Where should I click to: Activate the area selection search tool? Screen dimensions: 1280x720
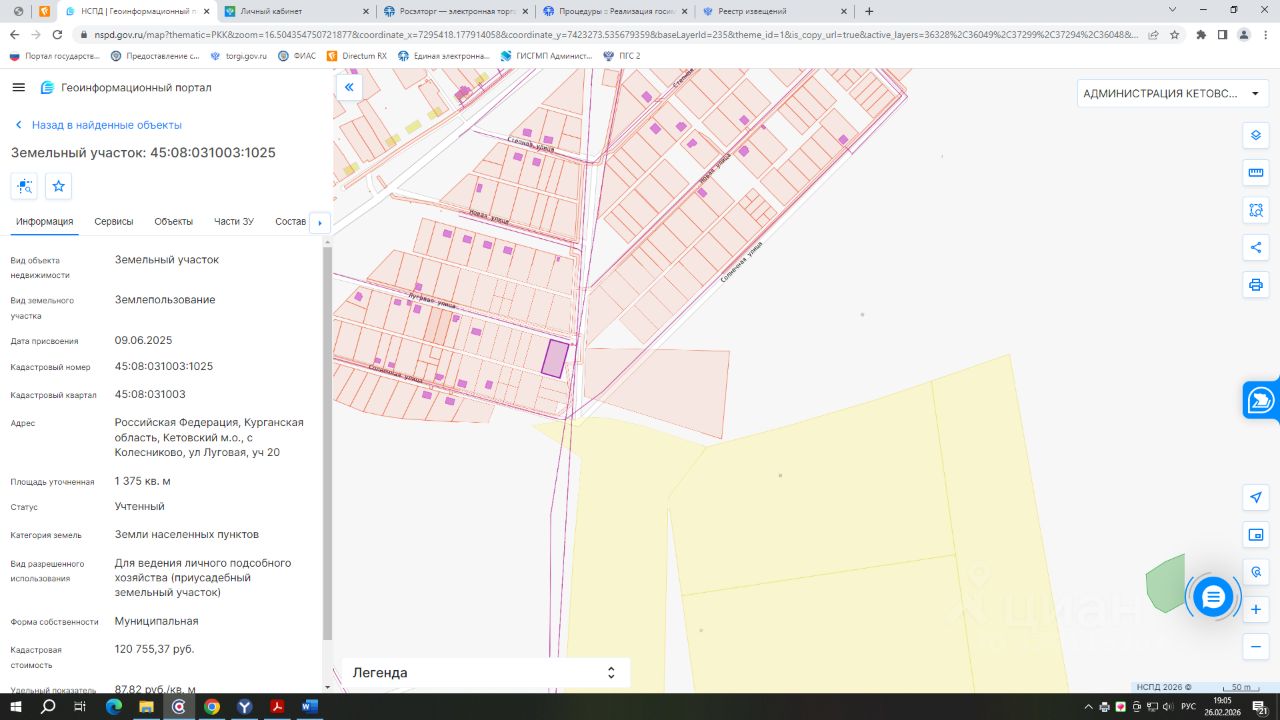click(1256, 210)
